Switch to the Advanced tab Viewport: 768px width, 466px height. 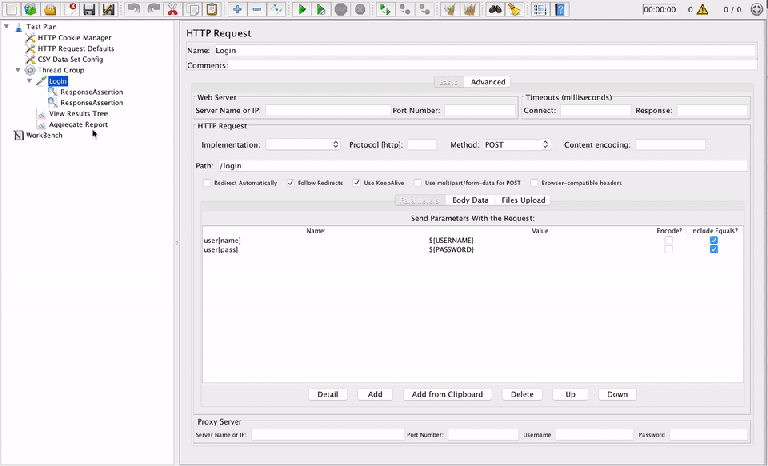coord(487,82)
